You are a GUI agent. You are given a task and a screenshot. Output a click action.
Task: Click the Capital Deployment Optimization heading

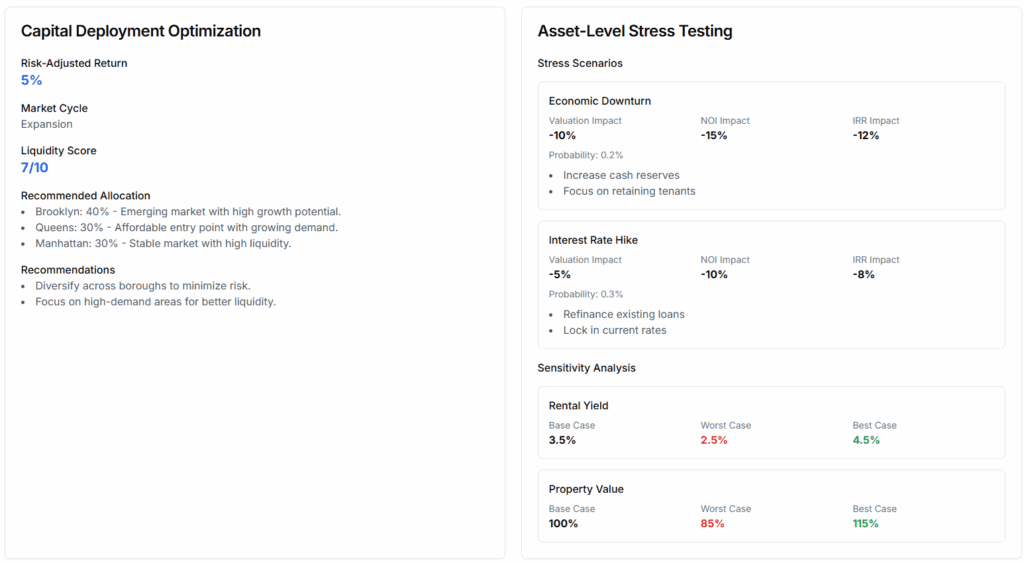[x=140, y=31]
